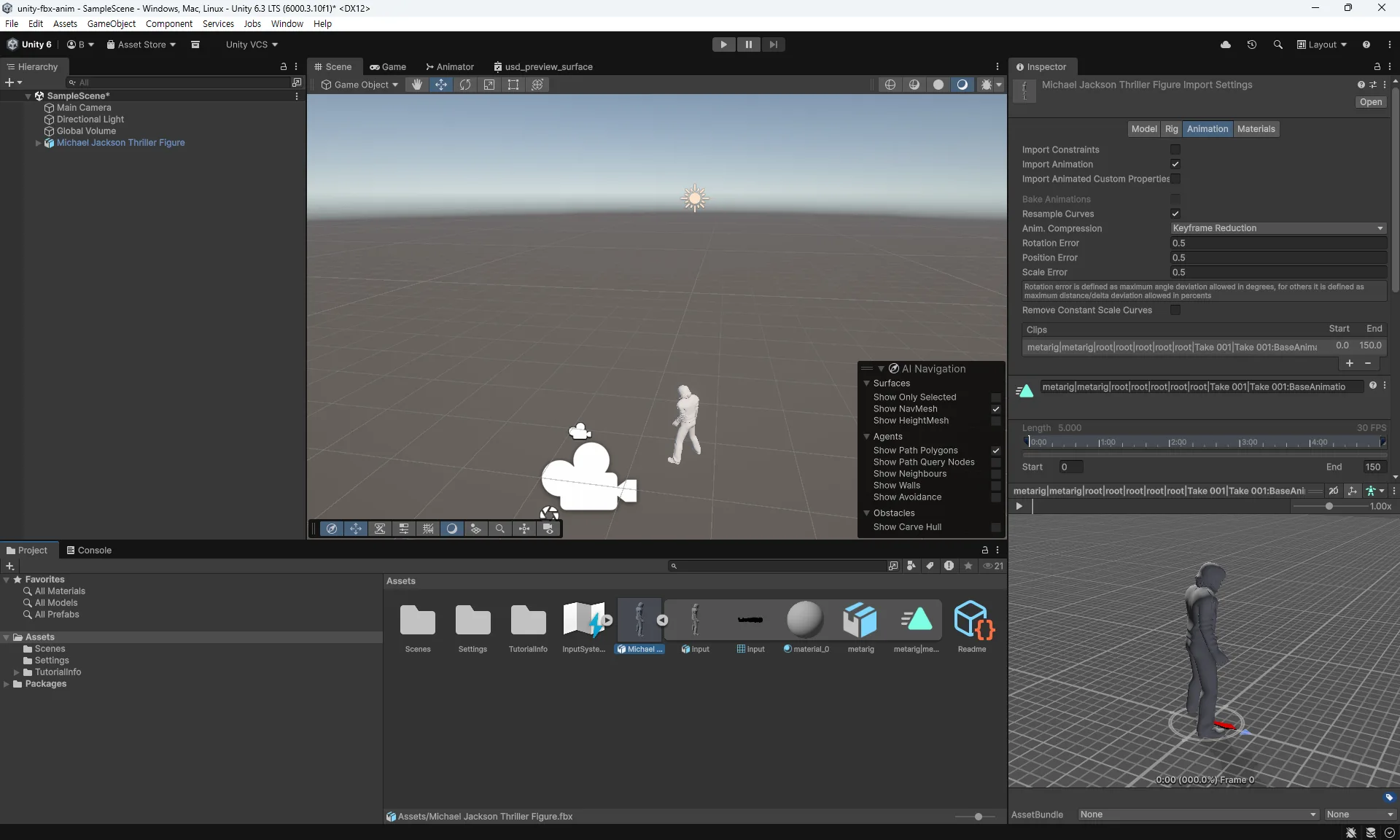Remove selected clip with minus button

(1368, 363)
